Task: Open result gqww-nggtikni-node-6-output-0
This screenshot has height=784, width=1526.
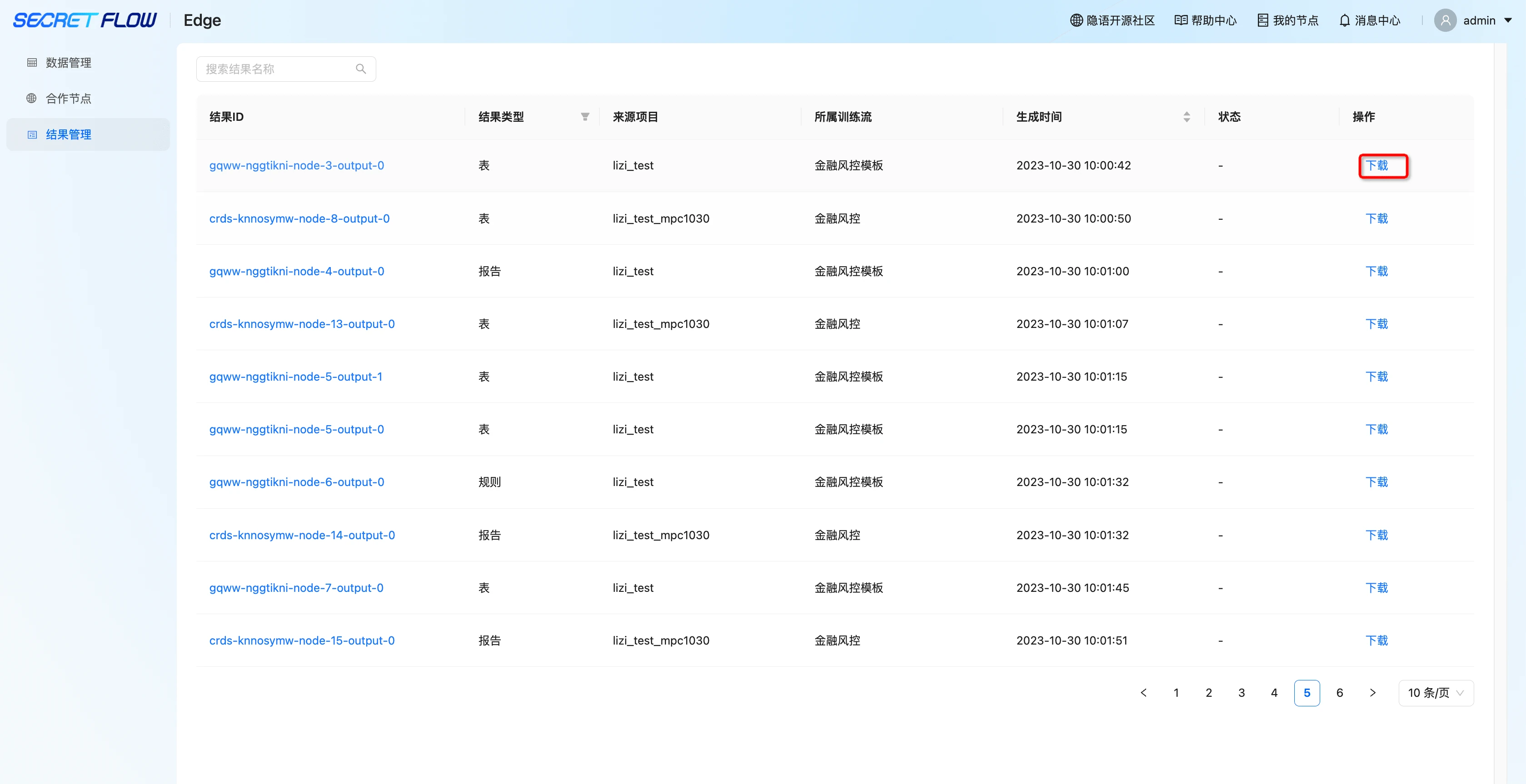Action: tap(296, 482)
